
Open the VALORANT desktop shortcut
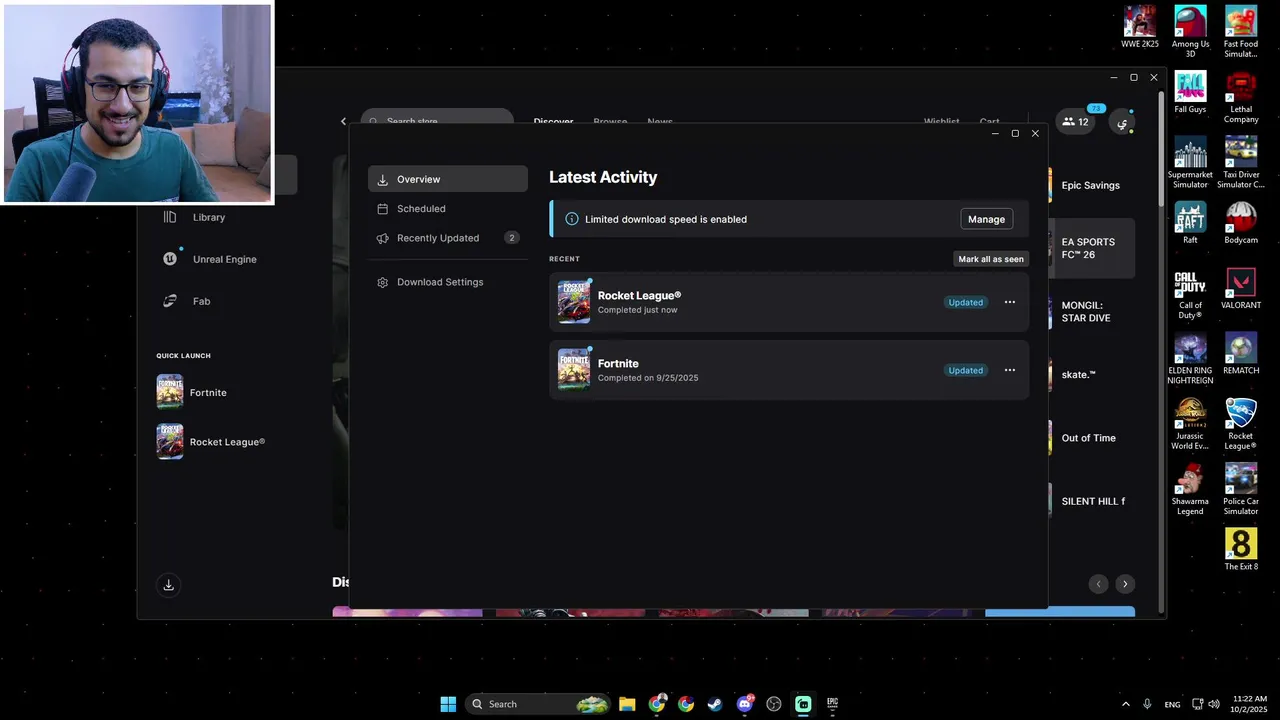(x=1241, y=288)
